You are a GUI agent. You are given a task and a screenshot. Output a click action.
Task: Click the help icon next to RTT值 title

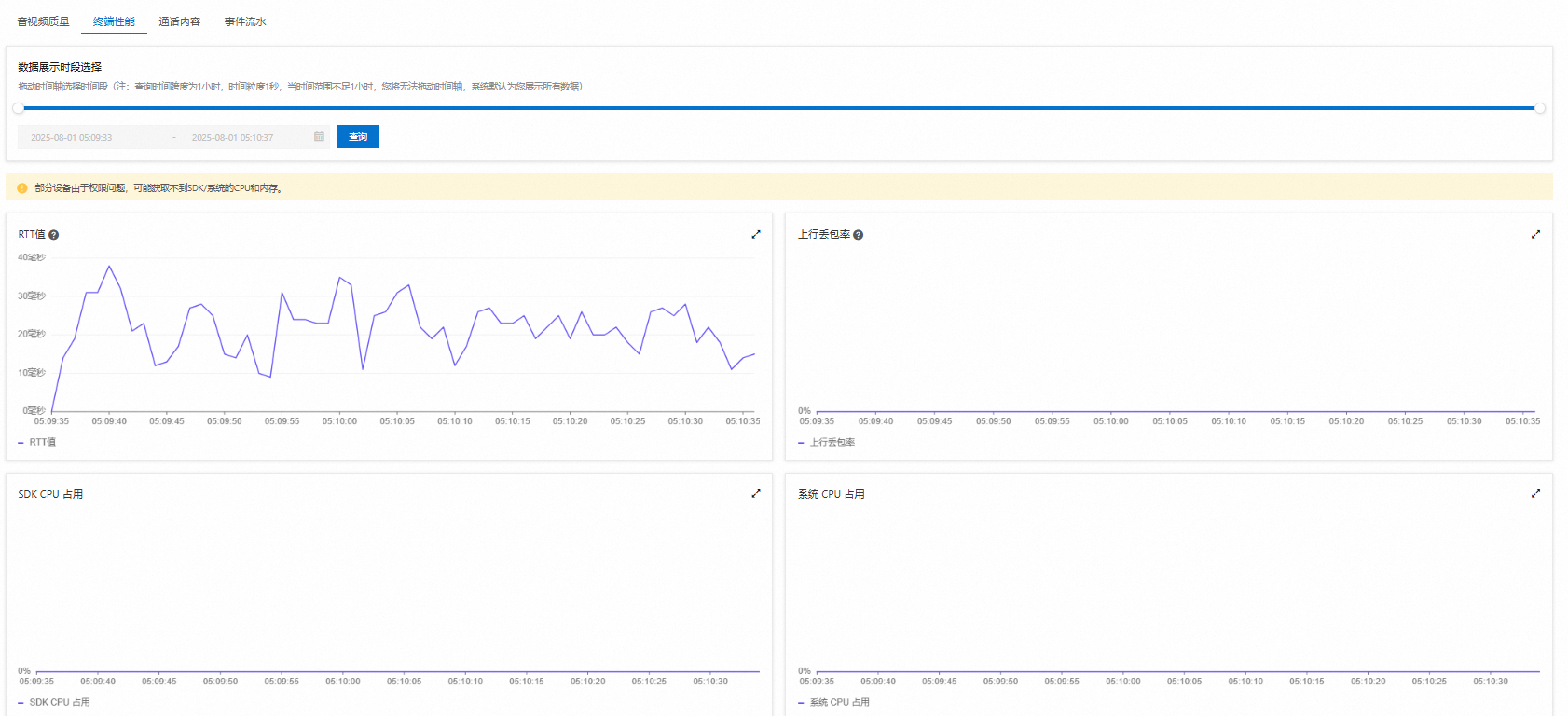pos(54,235)
